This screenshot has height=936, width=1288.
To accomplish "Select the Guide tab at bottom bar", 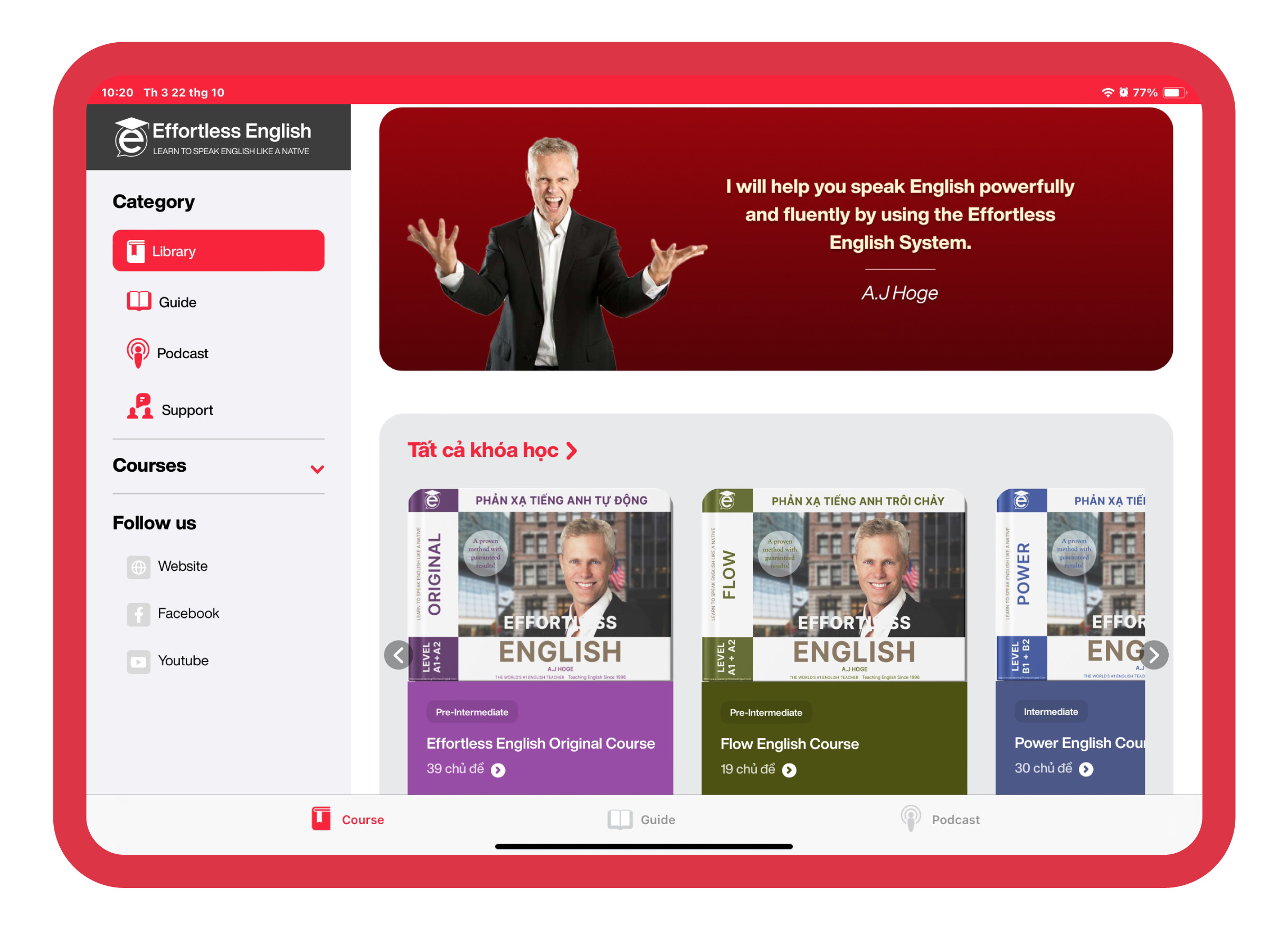I will (x=644, y=820).
